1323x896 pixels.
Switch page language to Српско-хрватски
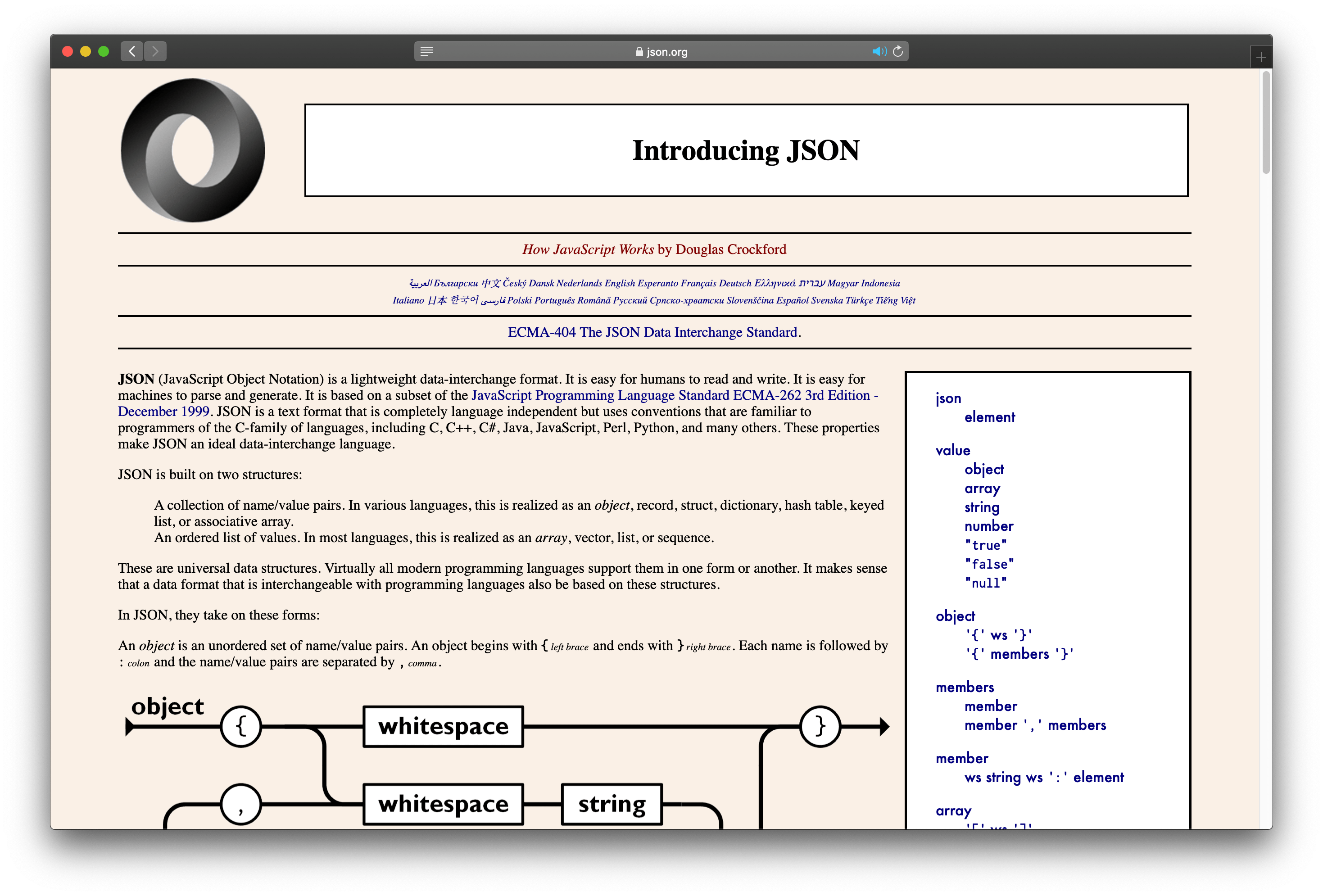pyautogui.click(x=687, y=301)
